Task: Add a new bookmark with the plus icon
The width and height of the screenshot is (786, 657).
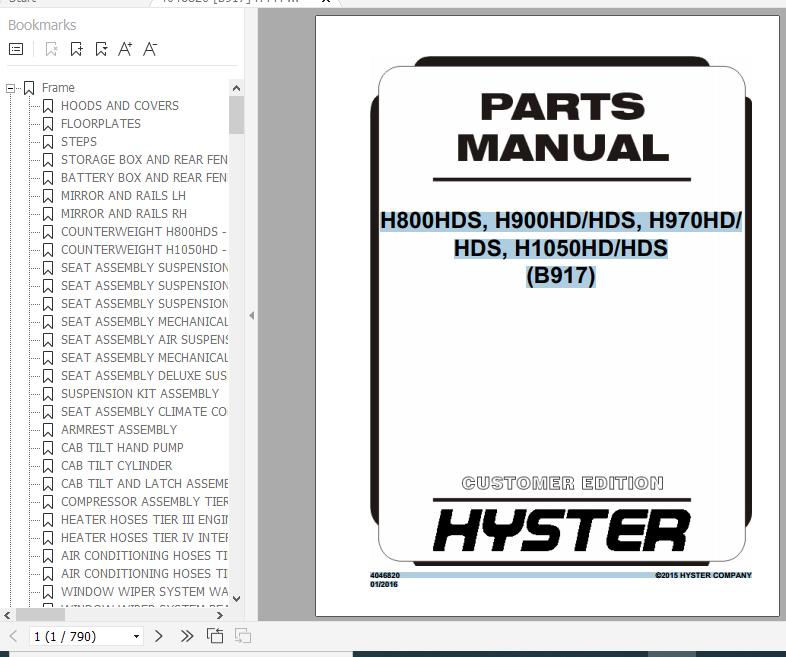Action: click(76, 49)
